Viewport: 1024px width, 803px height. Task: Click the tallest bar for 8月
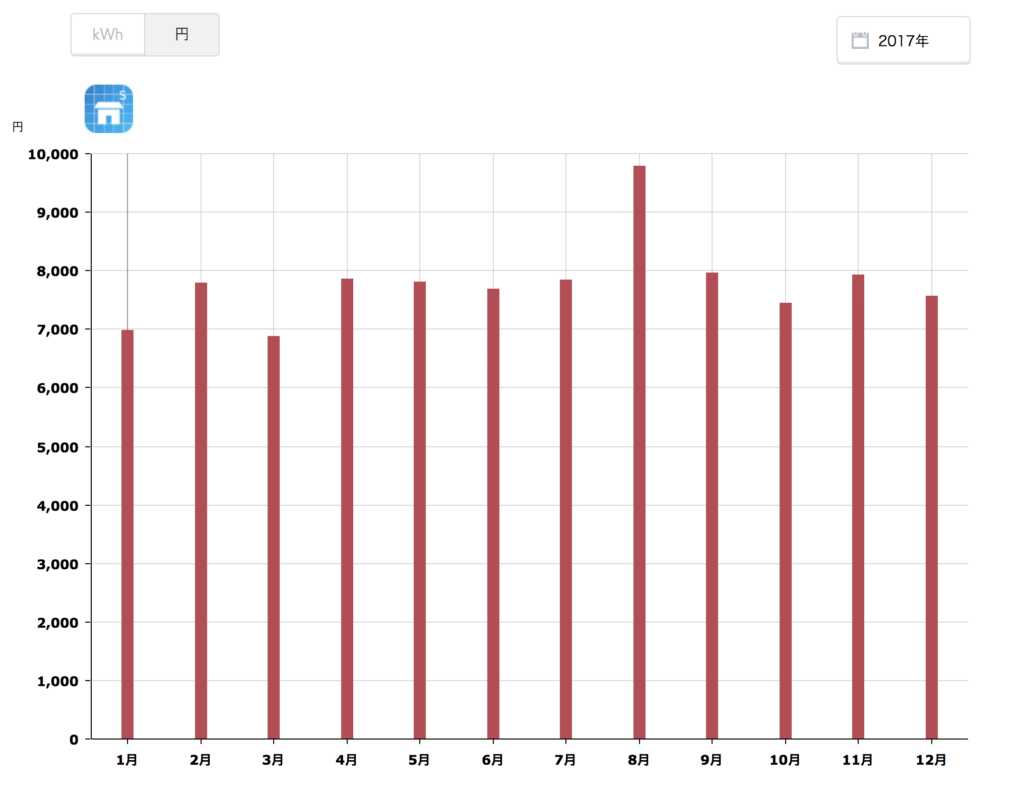[x=639, y=452]
